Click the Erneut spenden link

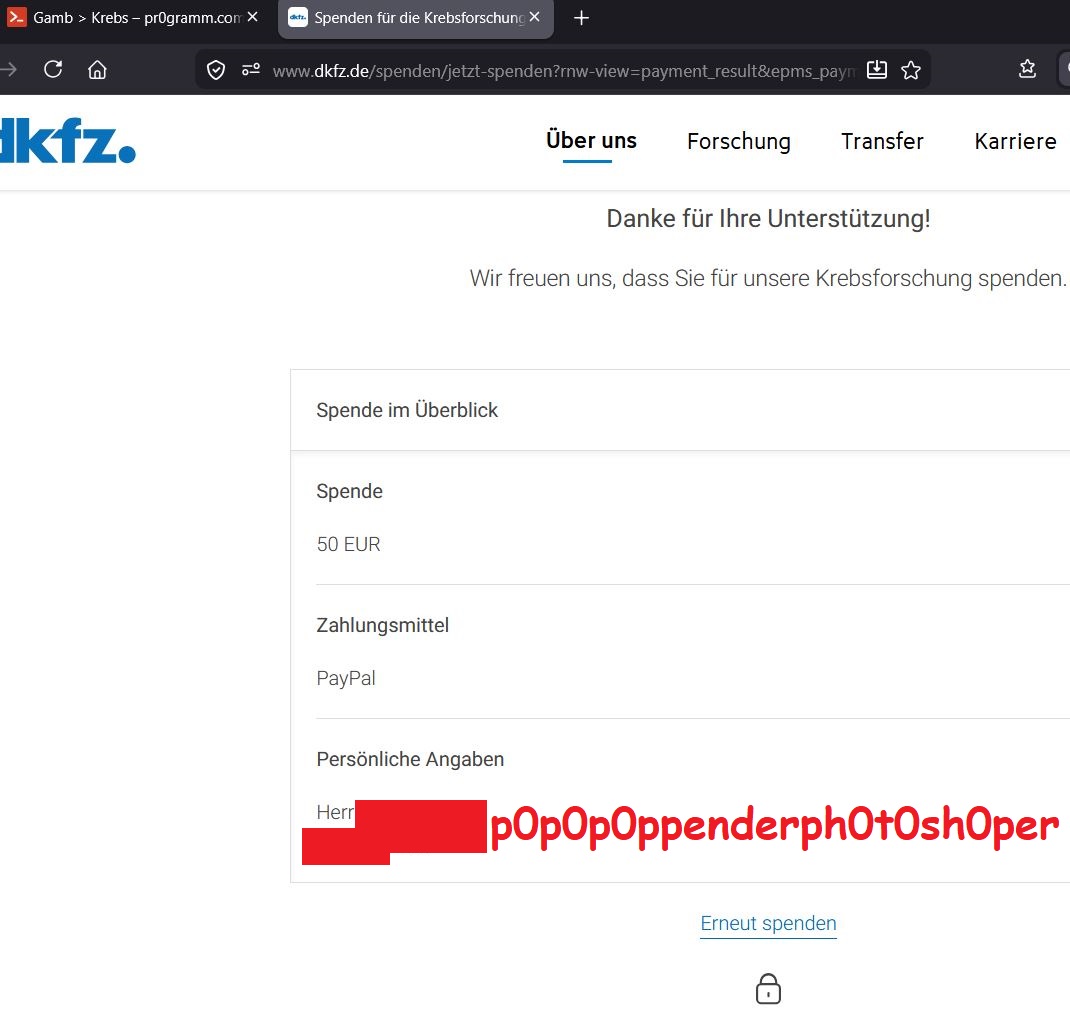[768, 924]
